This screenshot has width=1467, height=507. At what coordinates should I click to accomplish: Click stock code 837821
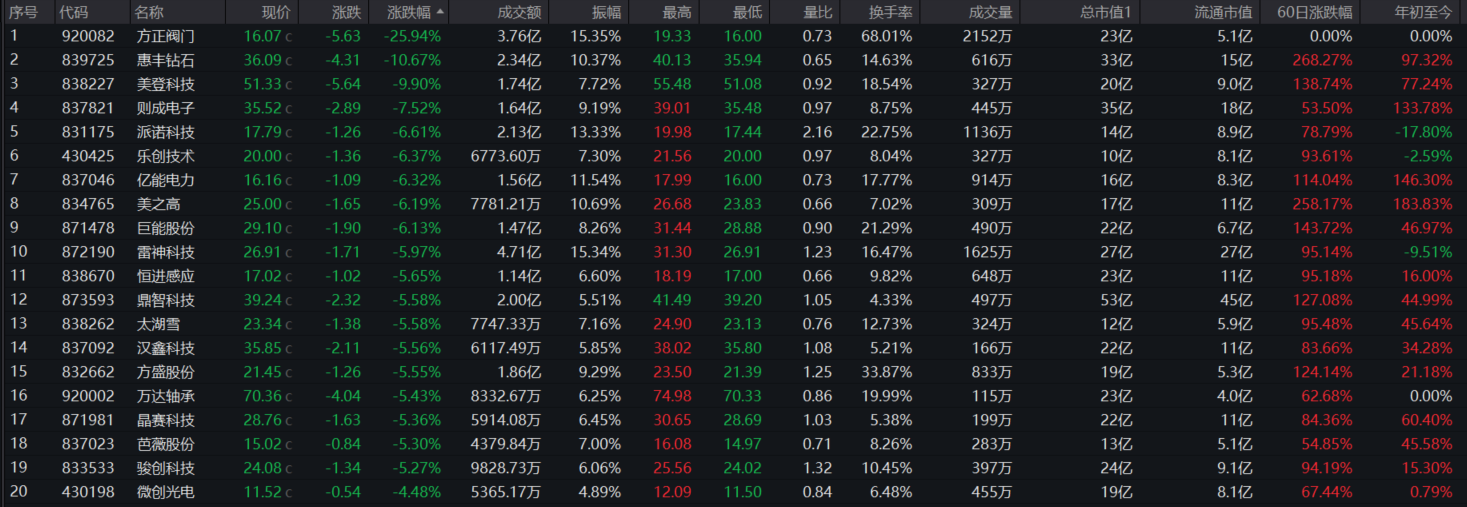88,108
